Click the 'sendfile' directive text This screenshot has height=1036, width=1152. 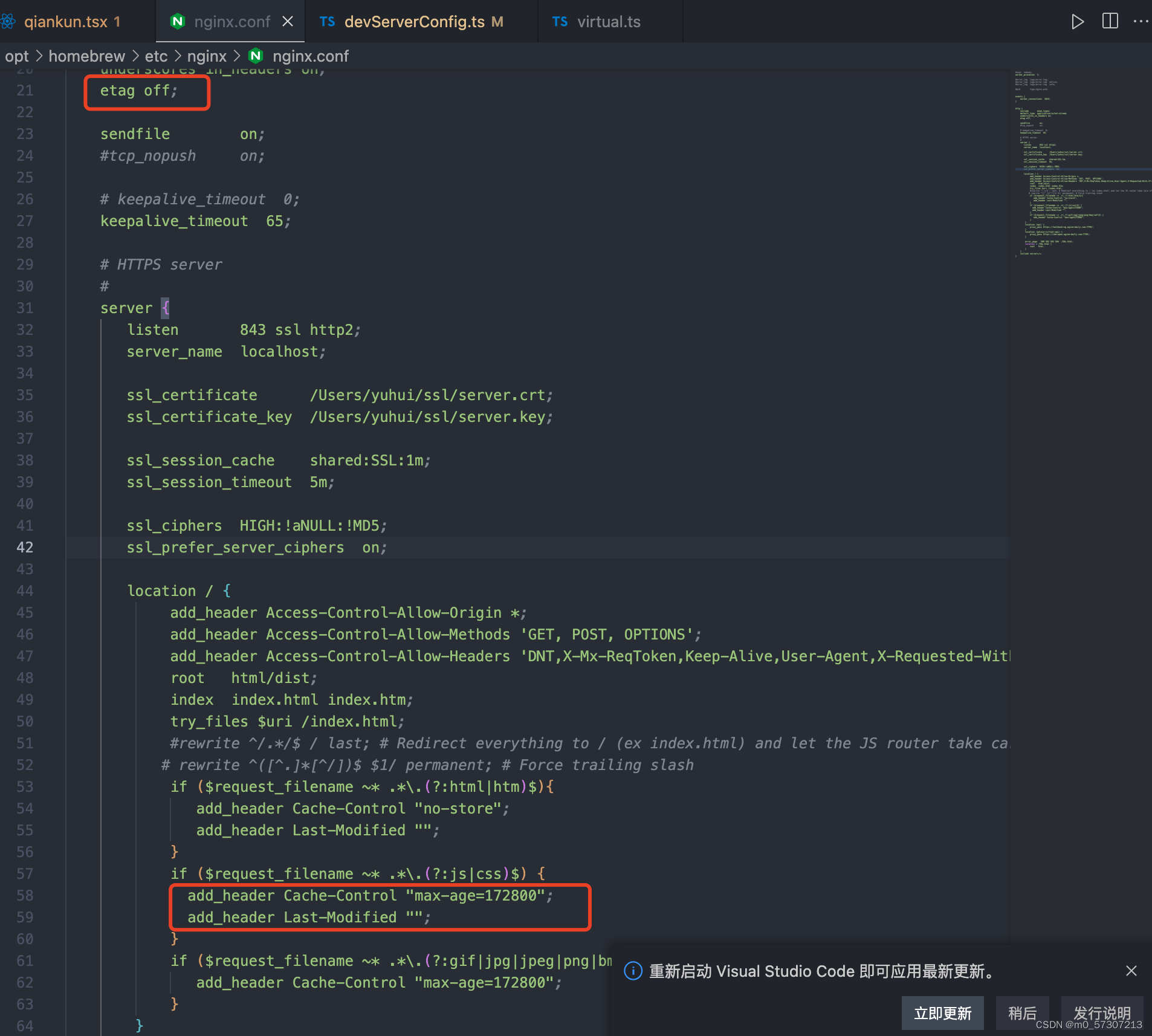pos(135,134)
